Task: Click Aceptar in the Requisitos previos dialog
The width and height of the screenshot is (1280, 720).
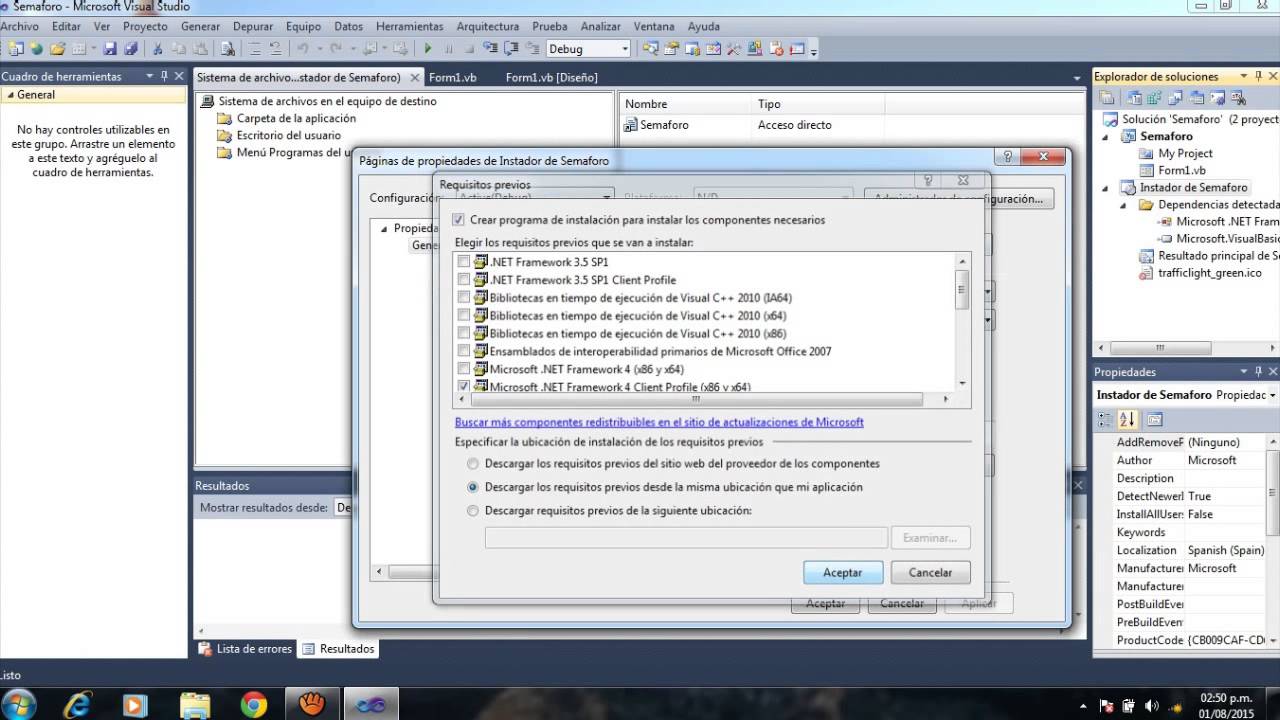Action: pyautogui.click(x=843, y=572)
